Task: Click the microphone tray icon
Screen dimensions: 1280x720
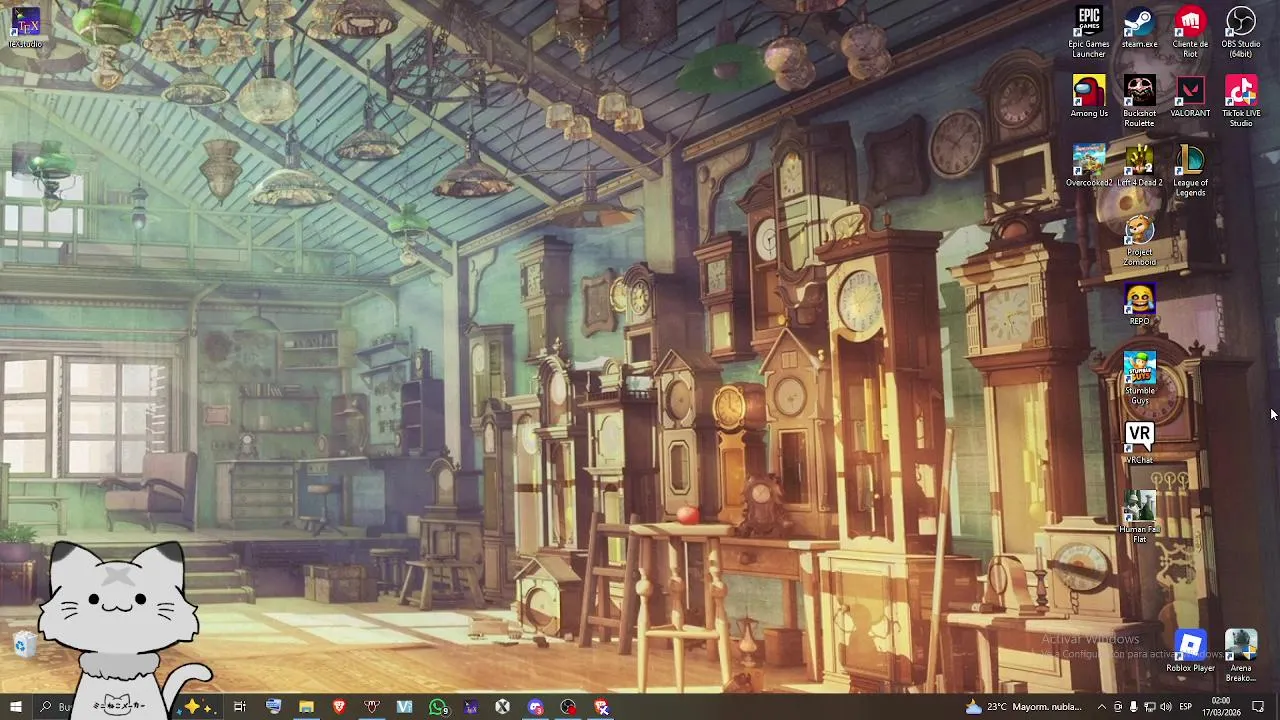Action: pos(1133,707)
